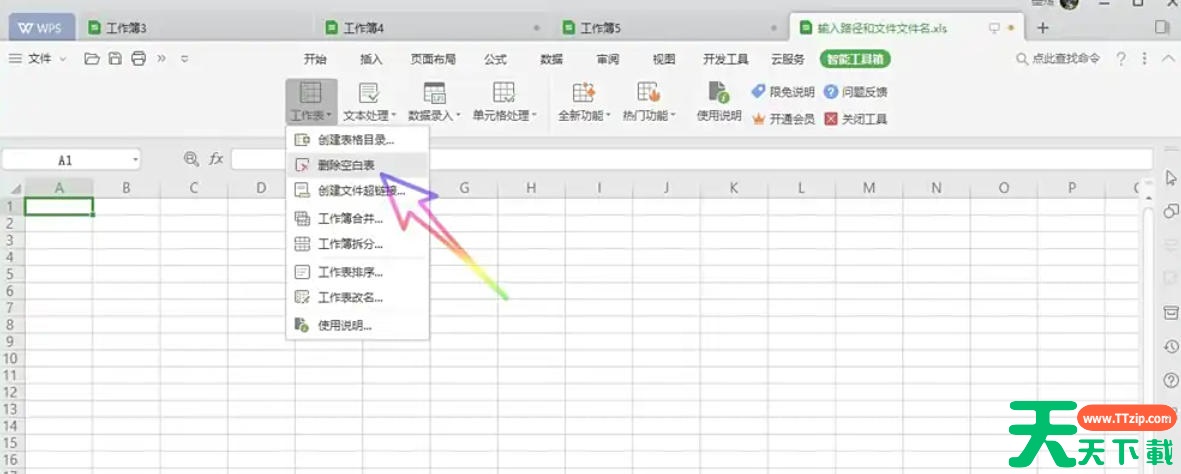Image resolution: width=1181 pixels, height=474 pixels.
Task: Select 工作表改名 menu item
Action: pos(357,298)
